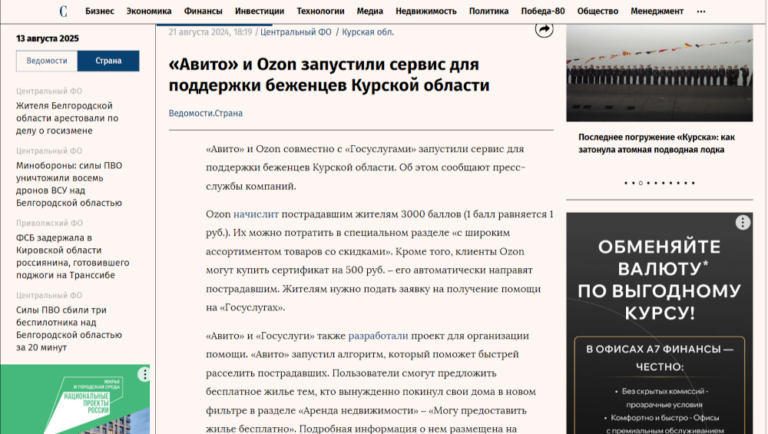Click the article timestamp '21 августа 2024, 18:19'
This screenshot has width=768, height=434.
click(210, 32)
